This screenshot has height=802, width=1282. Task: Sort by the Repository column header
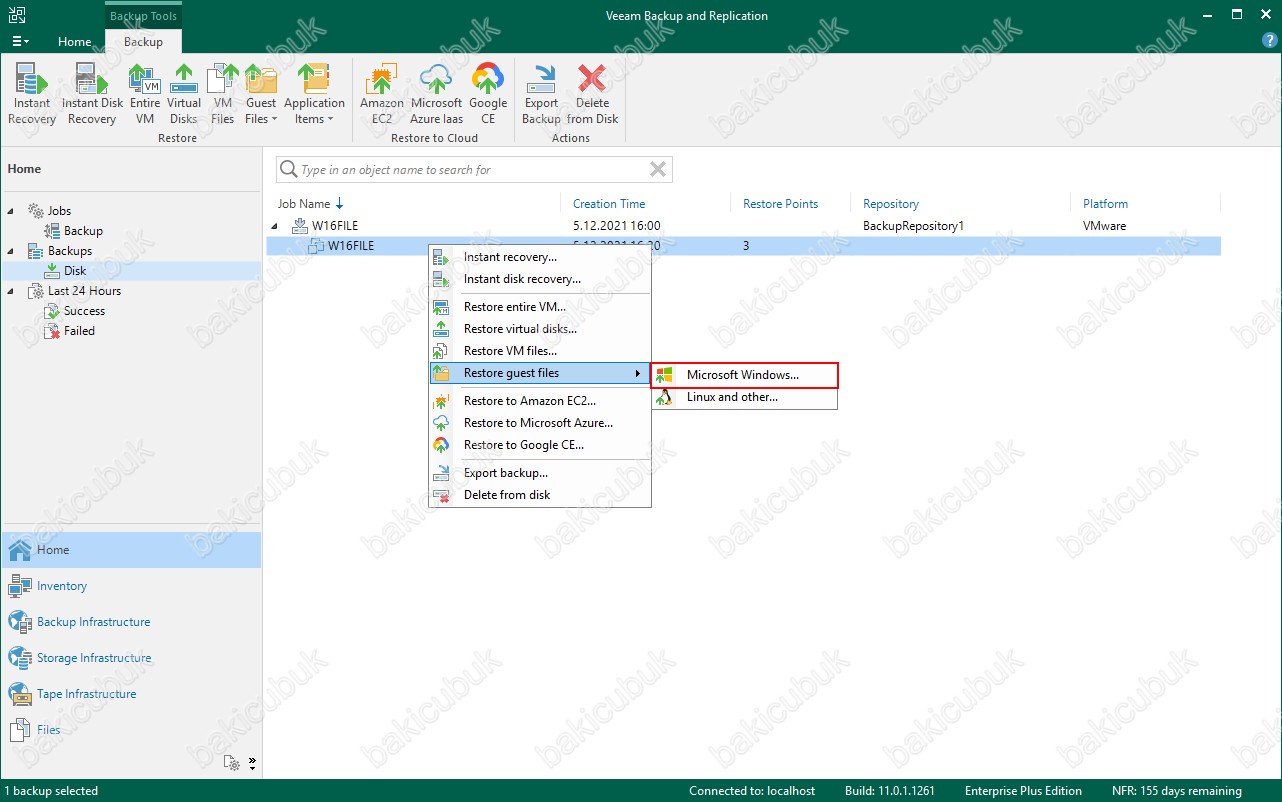click(x=891, y=204)
